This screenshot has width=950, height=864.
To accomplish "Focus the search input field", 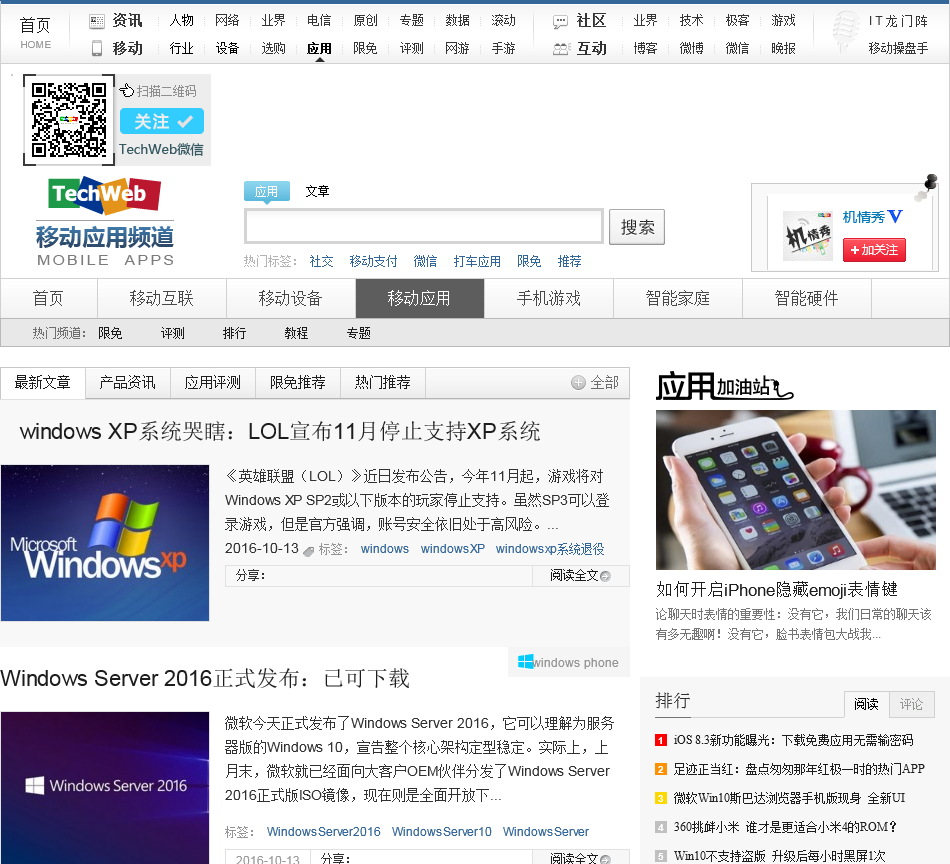I will click(424, 227).
